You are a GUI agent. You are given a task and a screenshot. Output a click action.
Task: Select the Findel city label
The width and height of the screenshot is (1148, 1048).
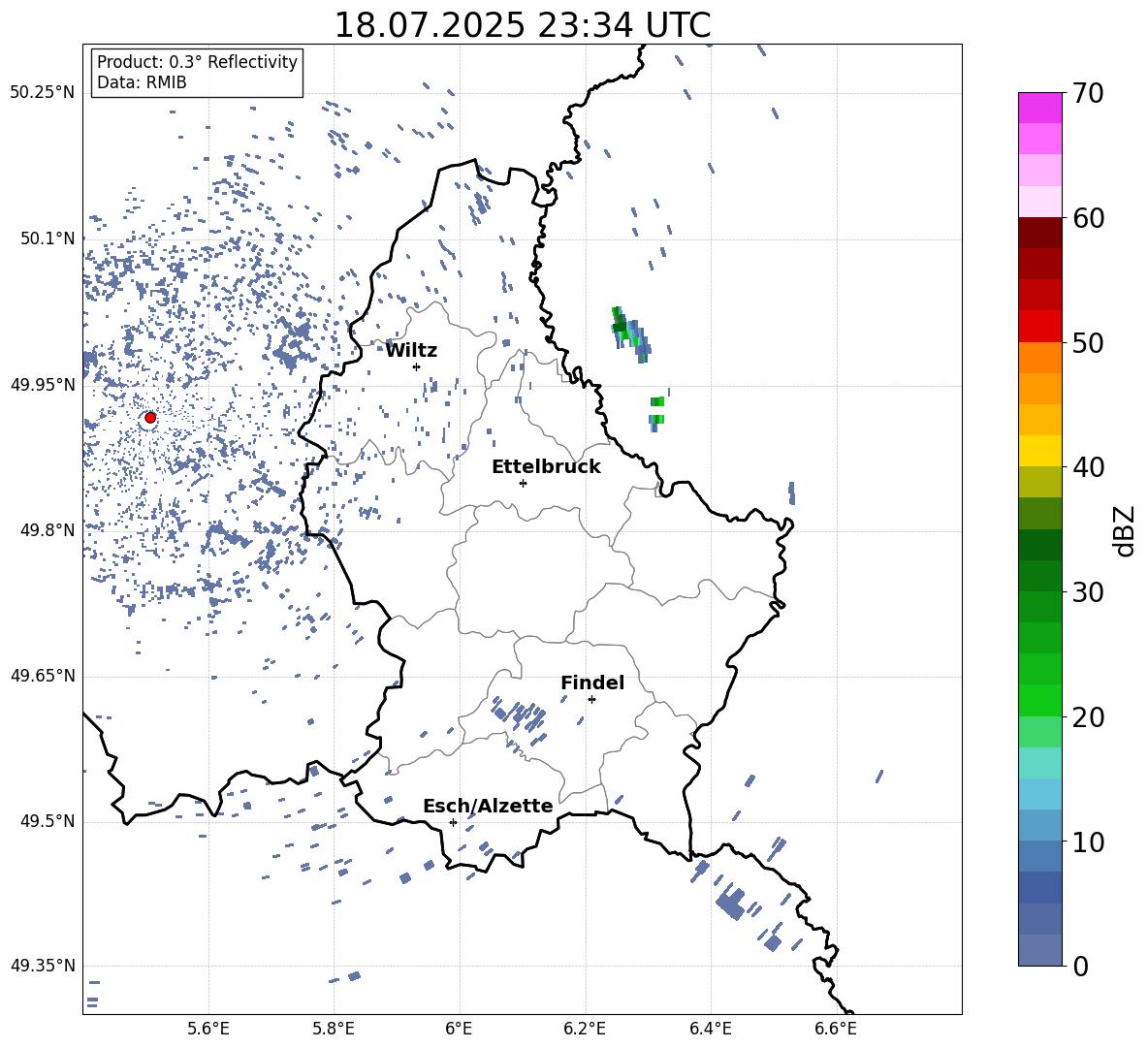(592, 683)
